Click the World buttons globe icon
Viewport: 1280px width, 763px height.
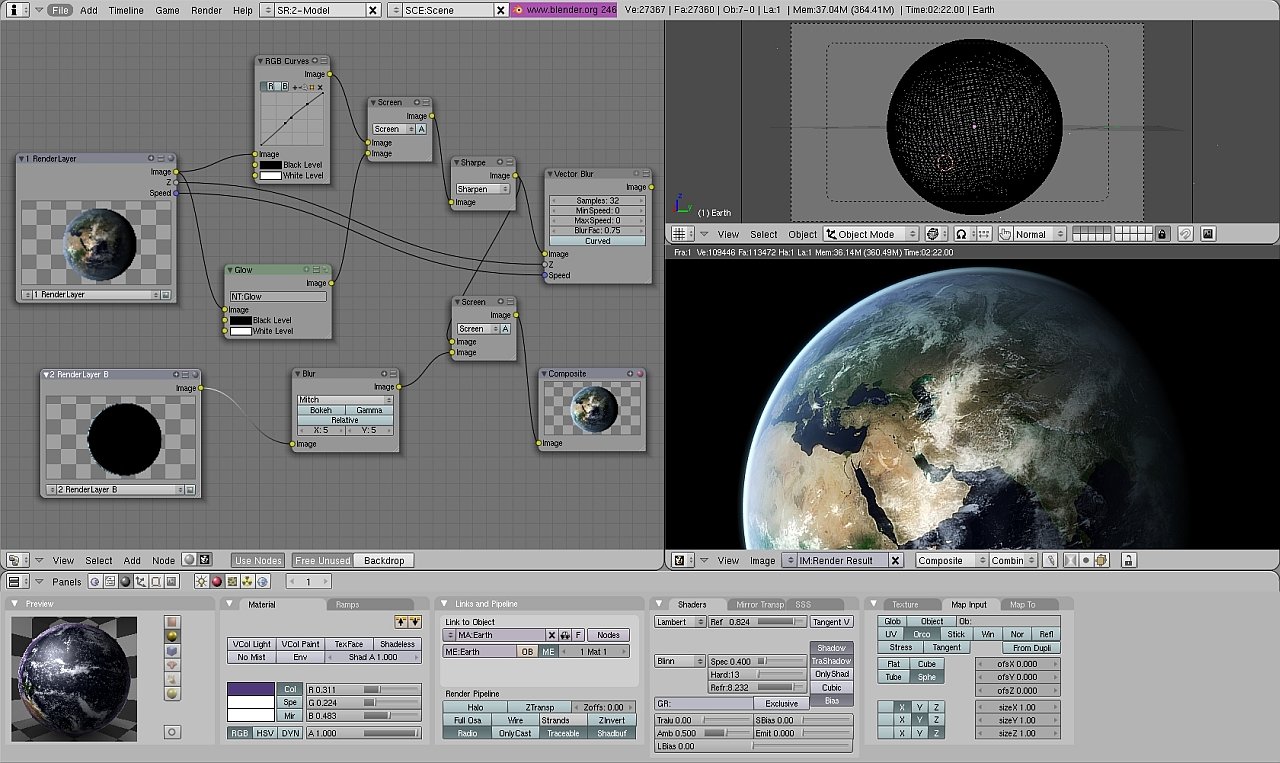[262, 581]
